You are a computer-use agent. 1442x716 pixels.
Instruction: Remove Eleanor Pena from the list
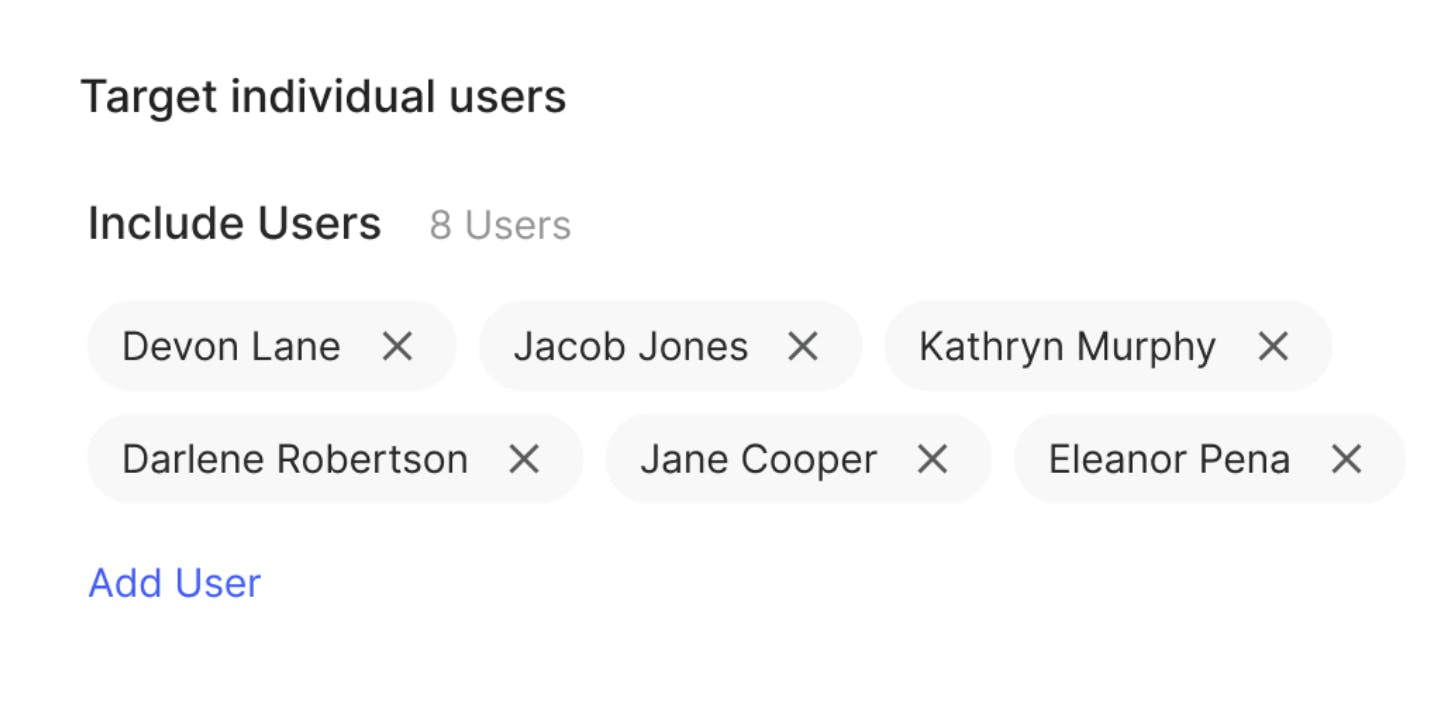[x=1346, y=460]
